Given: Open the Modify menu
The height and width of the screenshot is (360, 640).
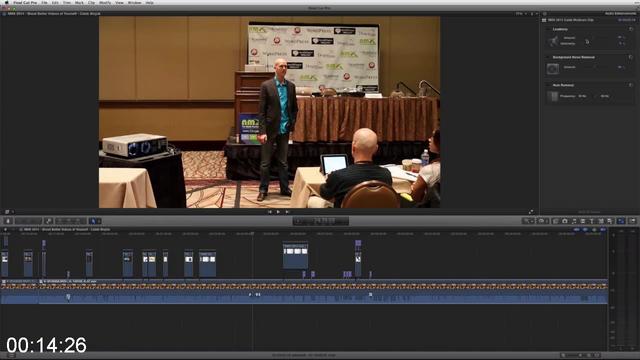Looking at the screenshot, I should tap(105, 2).
